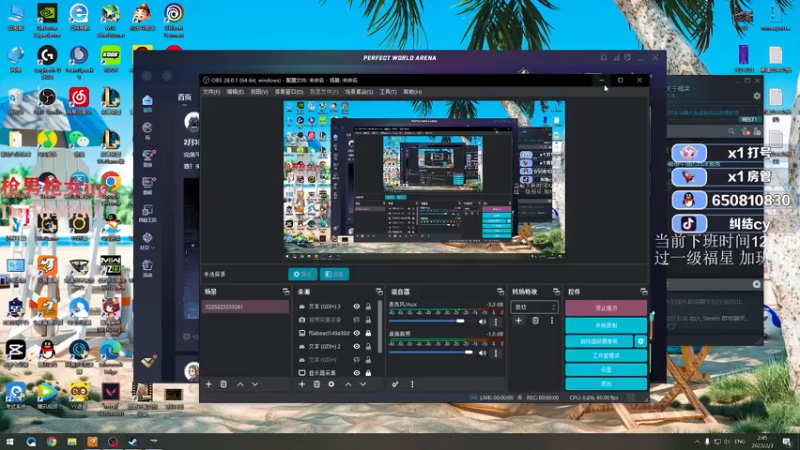Click the NetEase Cloud Music desktop shortcut
The height and width of the screenshot is (450, 800).
click(x=79, y=101)
